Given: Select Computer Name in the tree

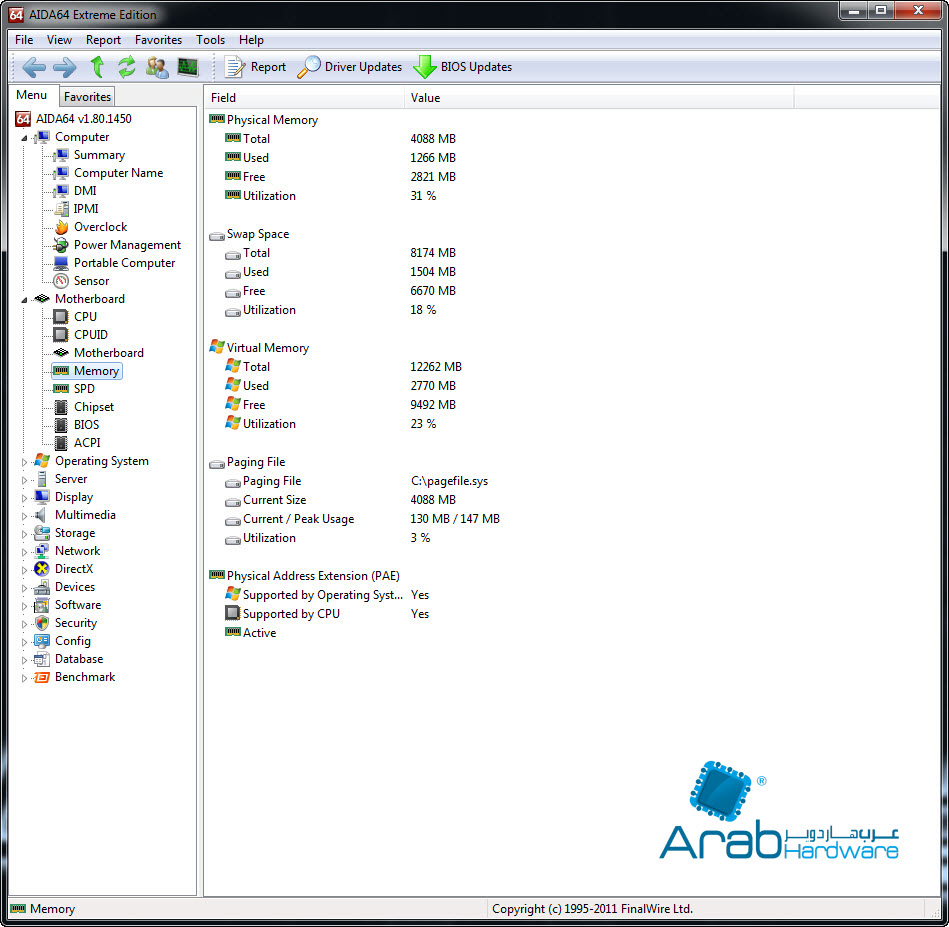Looking at the screenshot, I should [x=119, y=173].
